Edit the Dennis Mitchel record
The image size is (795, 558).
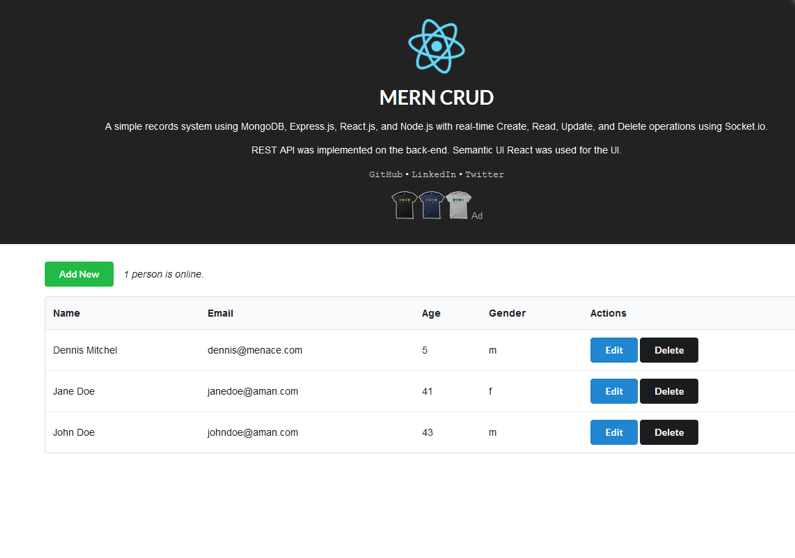613,350
